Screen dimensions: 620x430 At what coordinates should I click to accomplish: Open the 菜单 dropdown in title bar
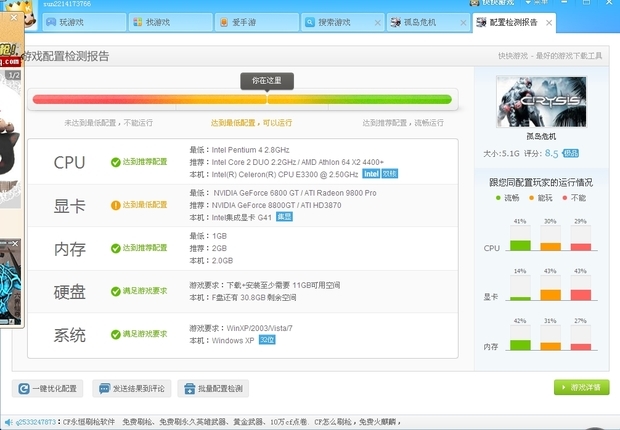pyautogui.click(x=537, y=2)
